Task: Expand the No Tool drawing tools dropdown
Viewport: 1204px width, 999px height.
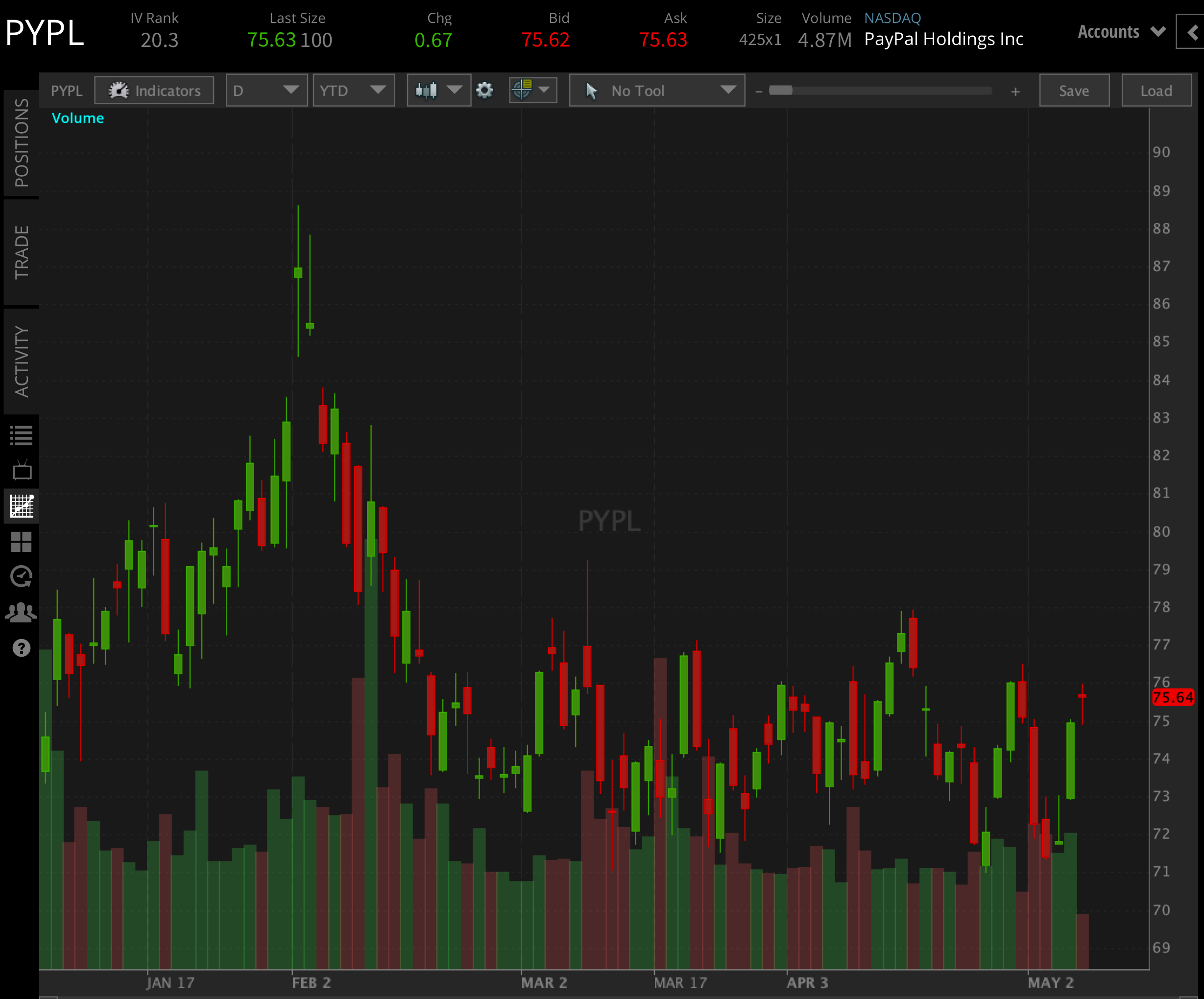Action: coord(656,90)
